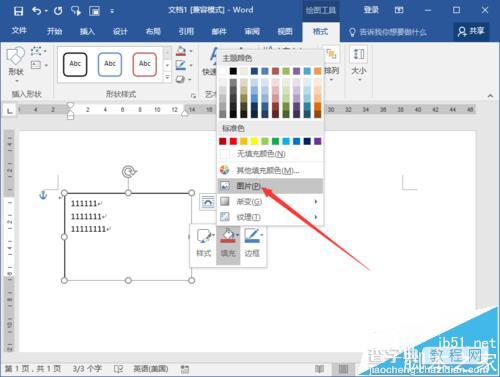This screenshot has height=377, width=500.
Task: Open the ribbon Shape Effects icon
Action: 181,79
